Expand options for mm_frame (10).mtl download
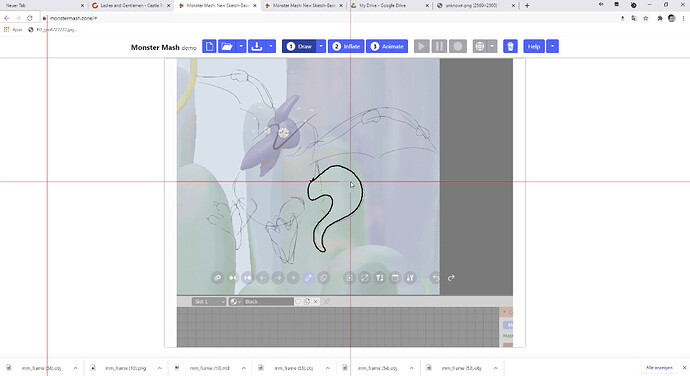Viewport: 690px width, 376px height. click(243, 368)
